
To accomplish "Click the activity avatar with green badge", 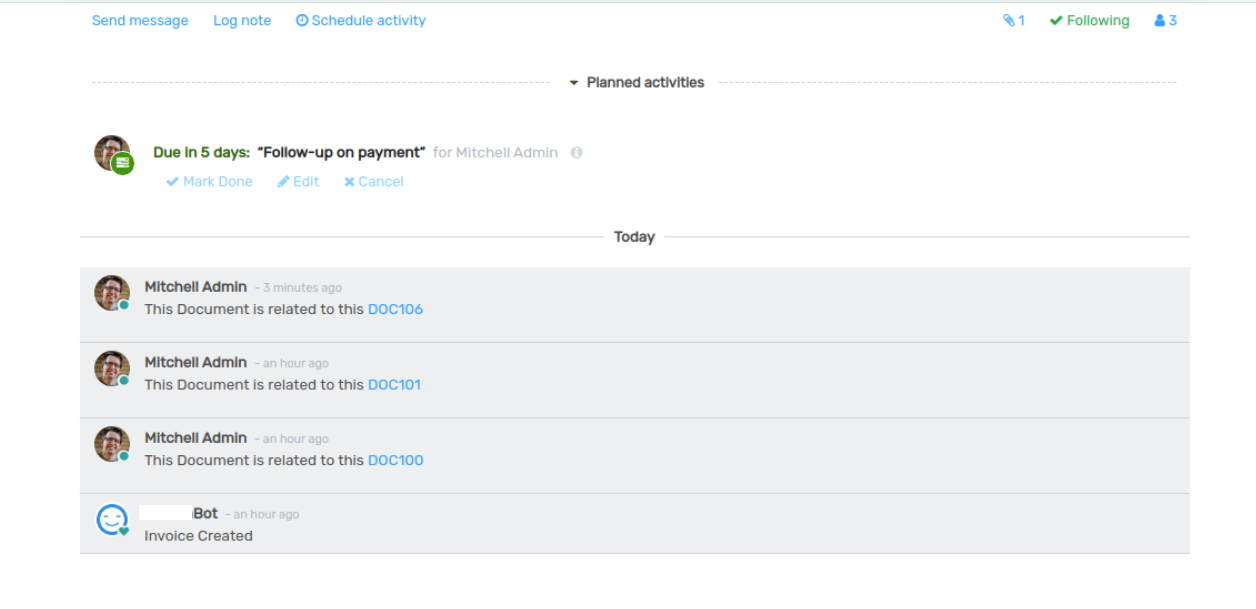I will 113,154.
